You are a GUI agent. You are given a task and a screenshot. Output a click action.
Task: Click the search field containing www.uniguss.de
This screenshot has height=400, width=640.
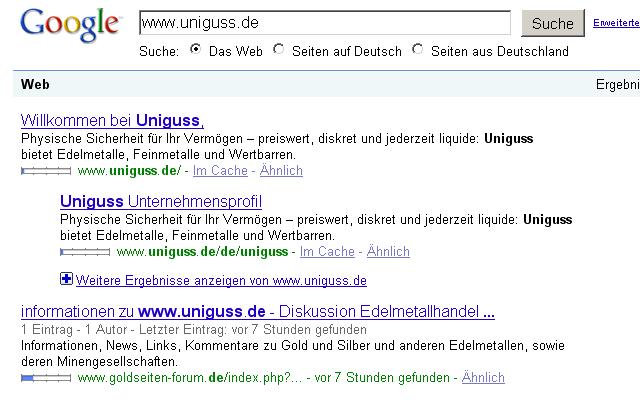pos(325,23)
